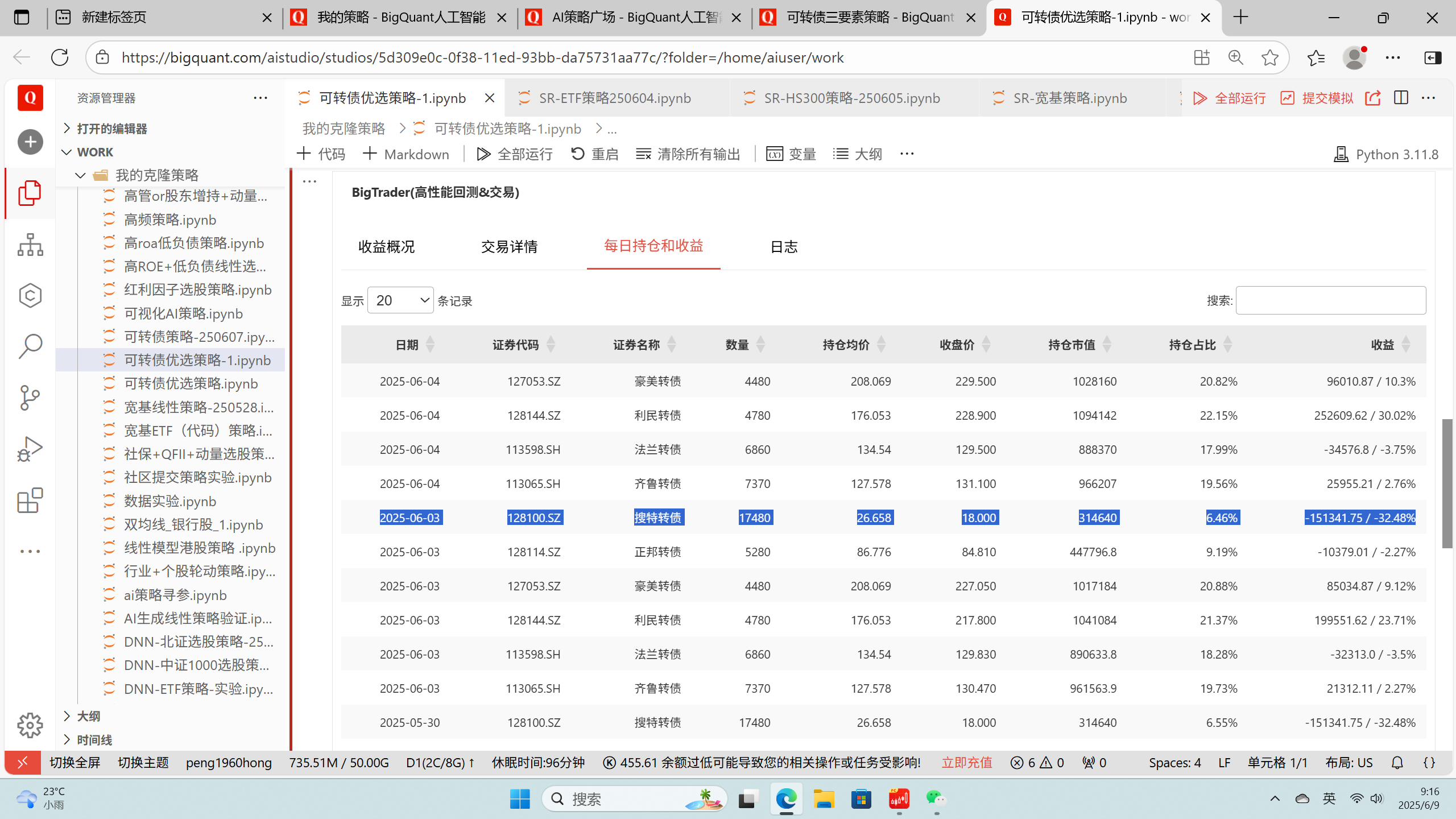Open the Extensions sidebar icon

[30, 500]
